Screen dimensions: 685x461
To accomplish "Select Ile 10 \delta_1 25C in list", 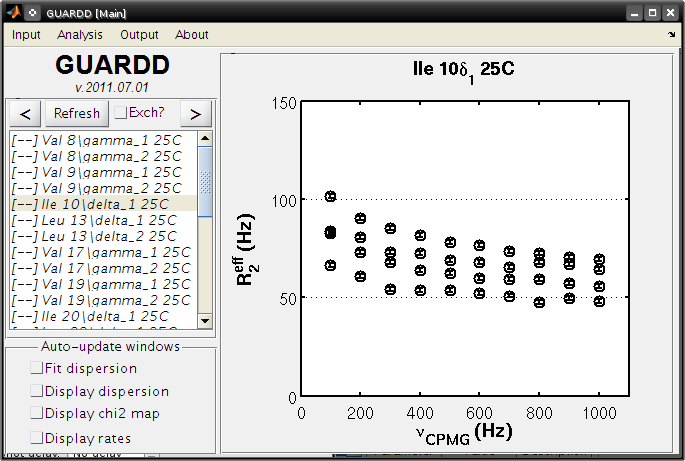I will [x=104, y=204].
